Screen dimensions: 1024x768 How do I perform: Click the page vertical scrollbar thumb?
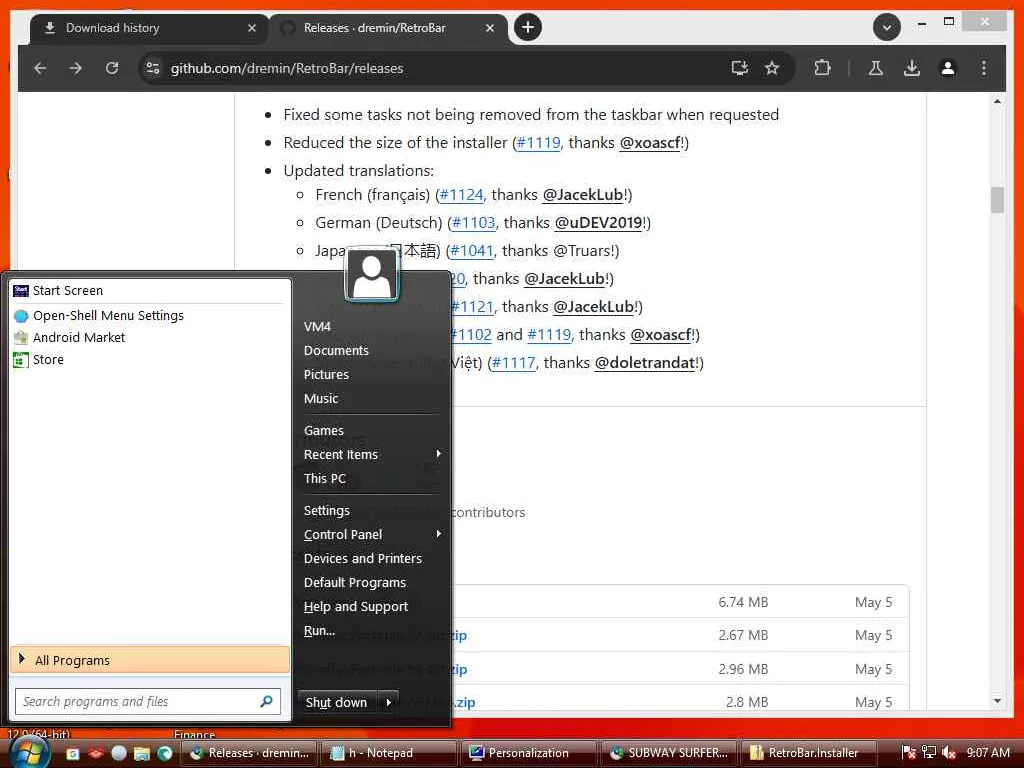pos(997,200)
